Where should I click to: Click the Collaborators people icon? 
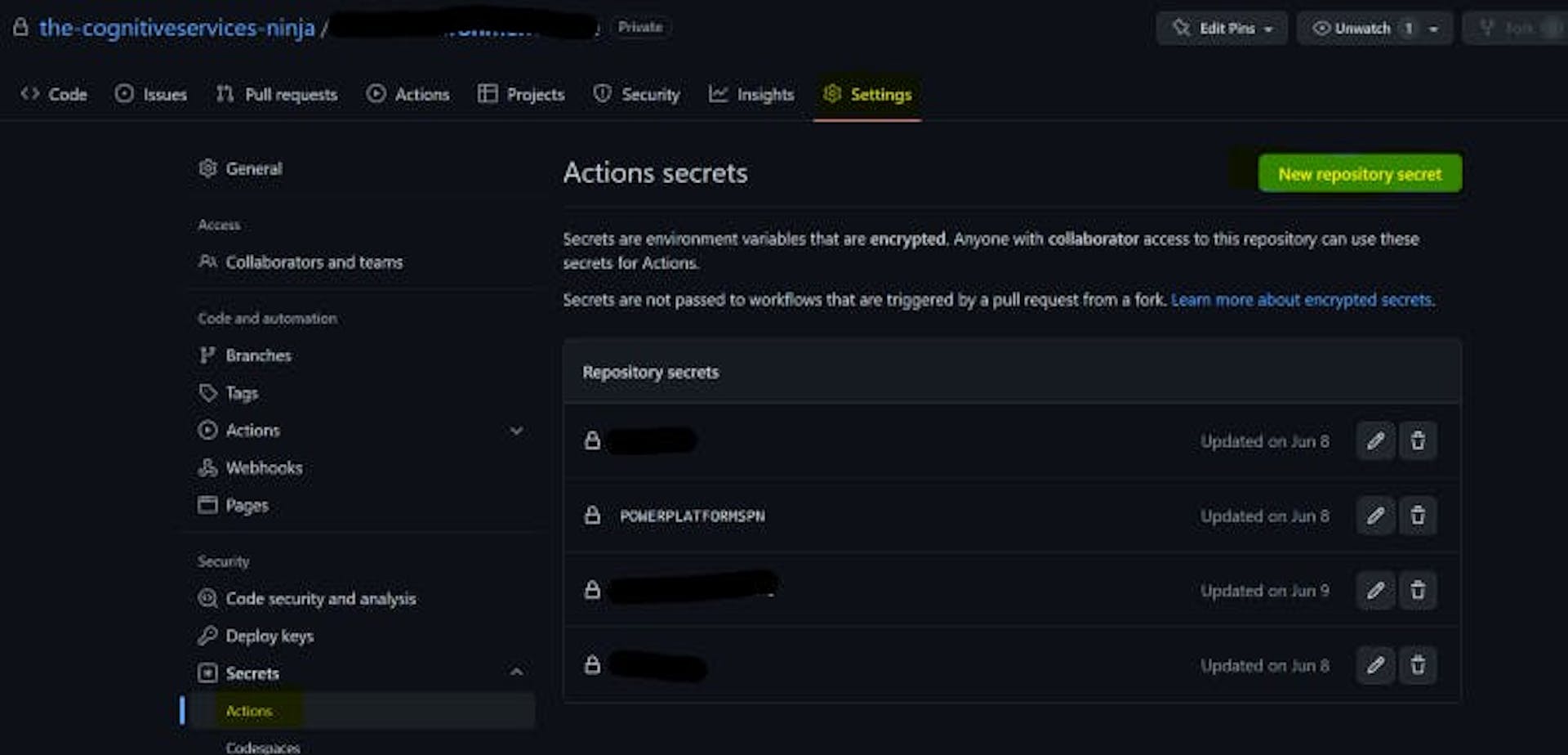tap(207, 261)
